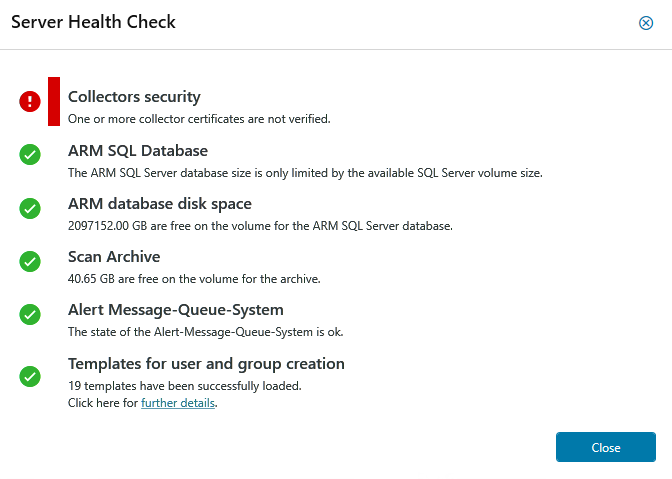This screenshot has height=479, width=672.
Task: Click the 19 templates successfully loaded message
Action: pyautogui.click(x=185, y=386)
